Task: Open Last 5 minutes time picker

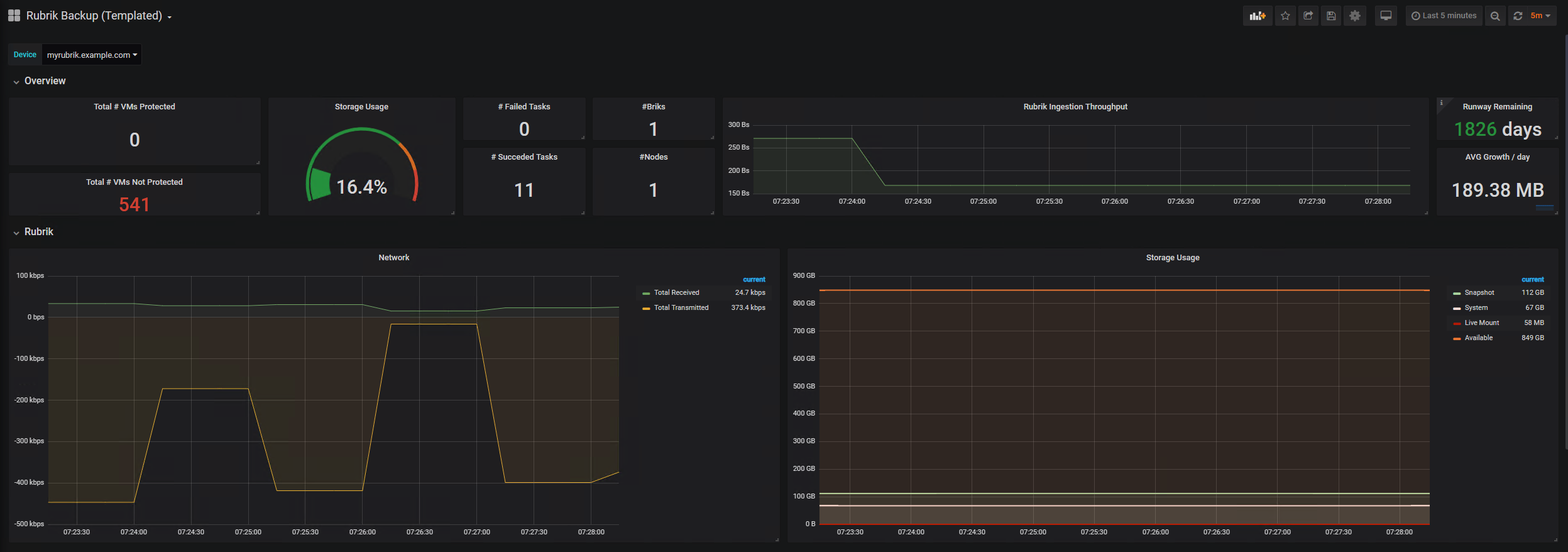Action: 1444,16
